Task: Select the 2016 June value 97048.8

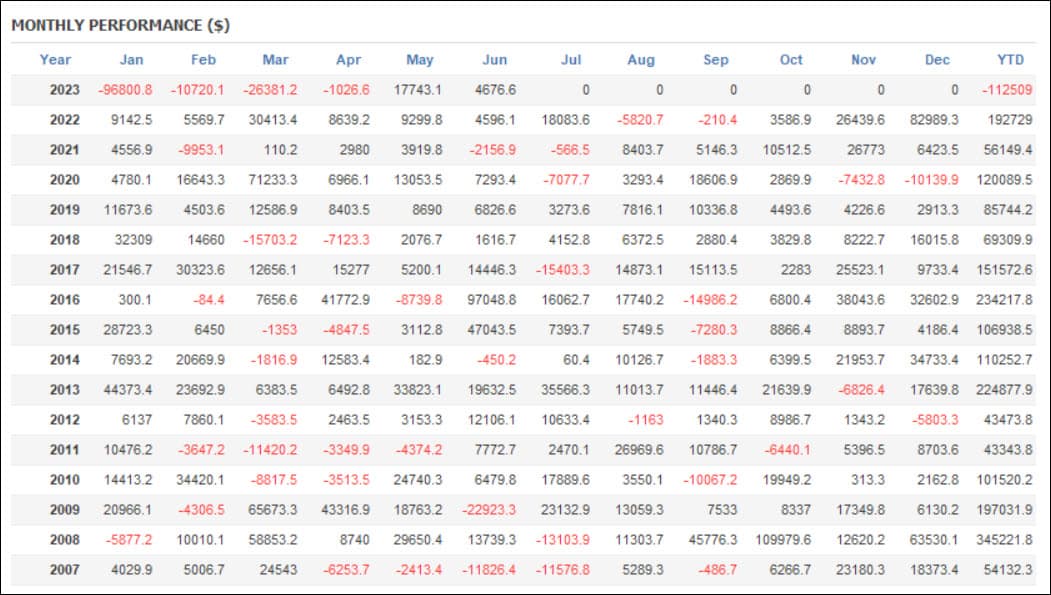Action: pyautogui.click(x=491, y=300)
